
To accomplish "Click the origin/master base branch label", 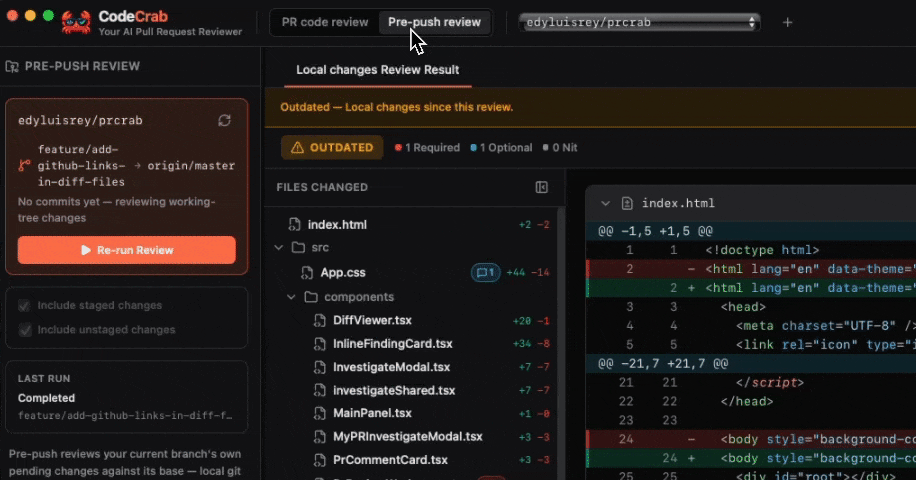I will (191, 165).
